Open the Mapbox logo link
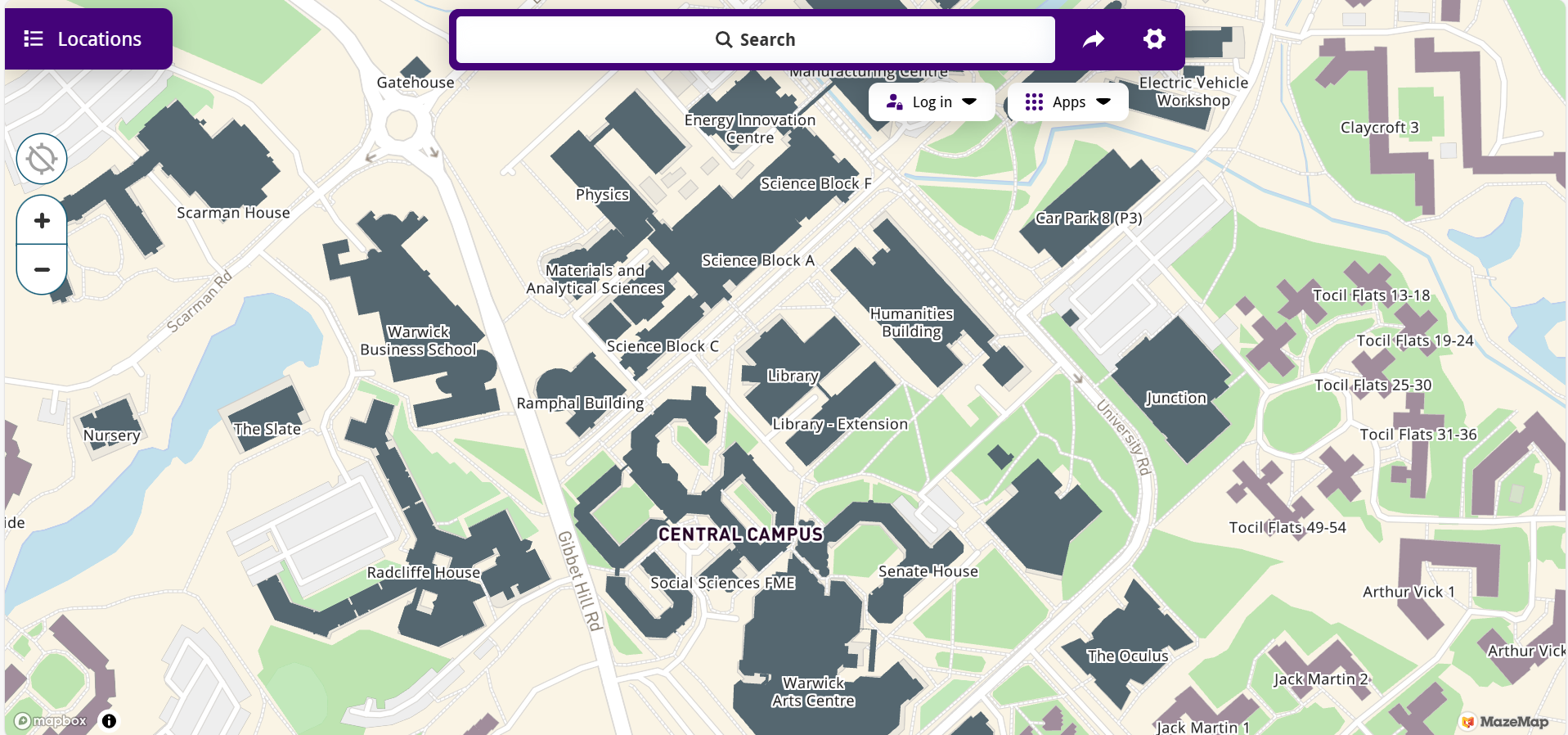The width and height of the screenshot is (1568, 735). [52, 721]
